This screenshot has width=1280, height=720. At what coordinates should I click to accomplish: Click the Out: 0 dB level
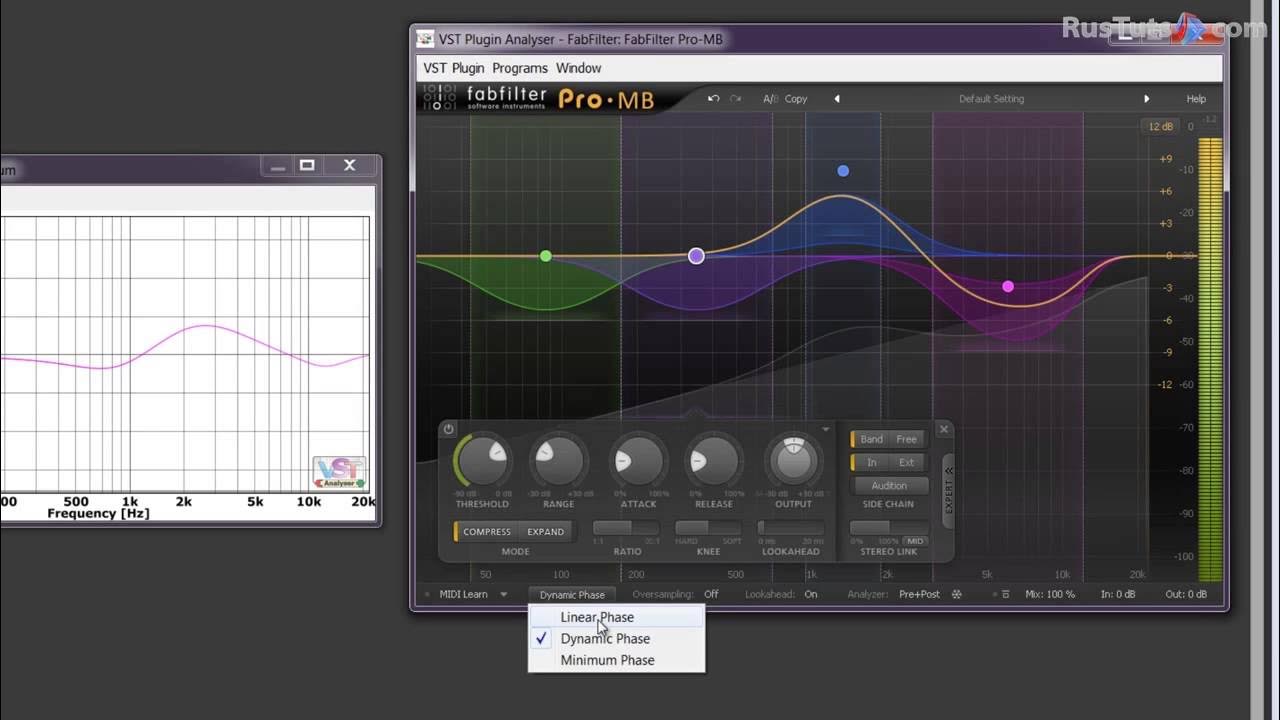1186,594
